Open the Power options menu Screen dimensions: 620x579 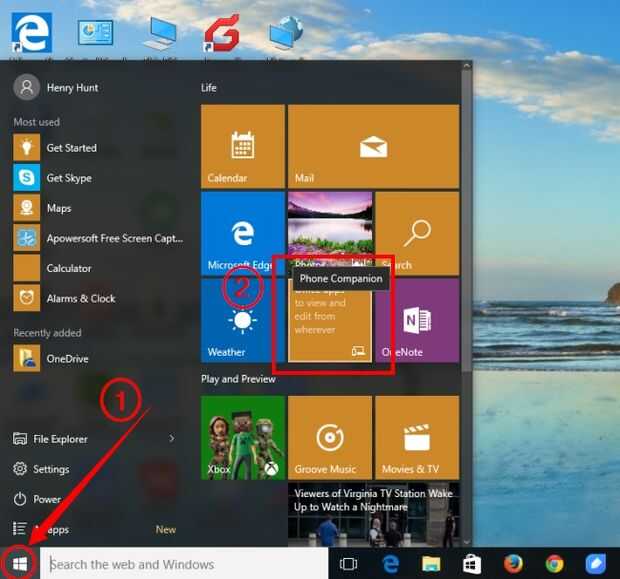click(x=37, y=500)
